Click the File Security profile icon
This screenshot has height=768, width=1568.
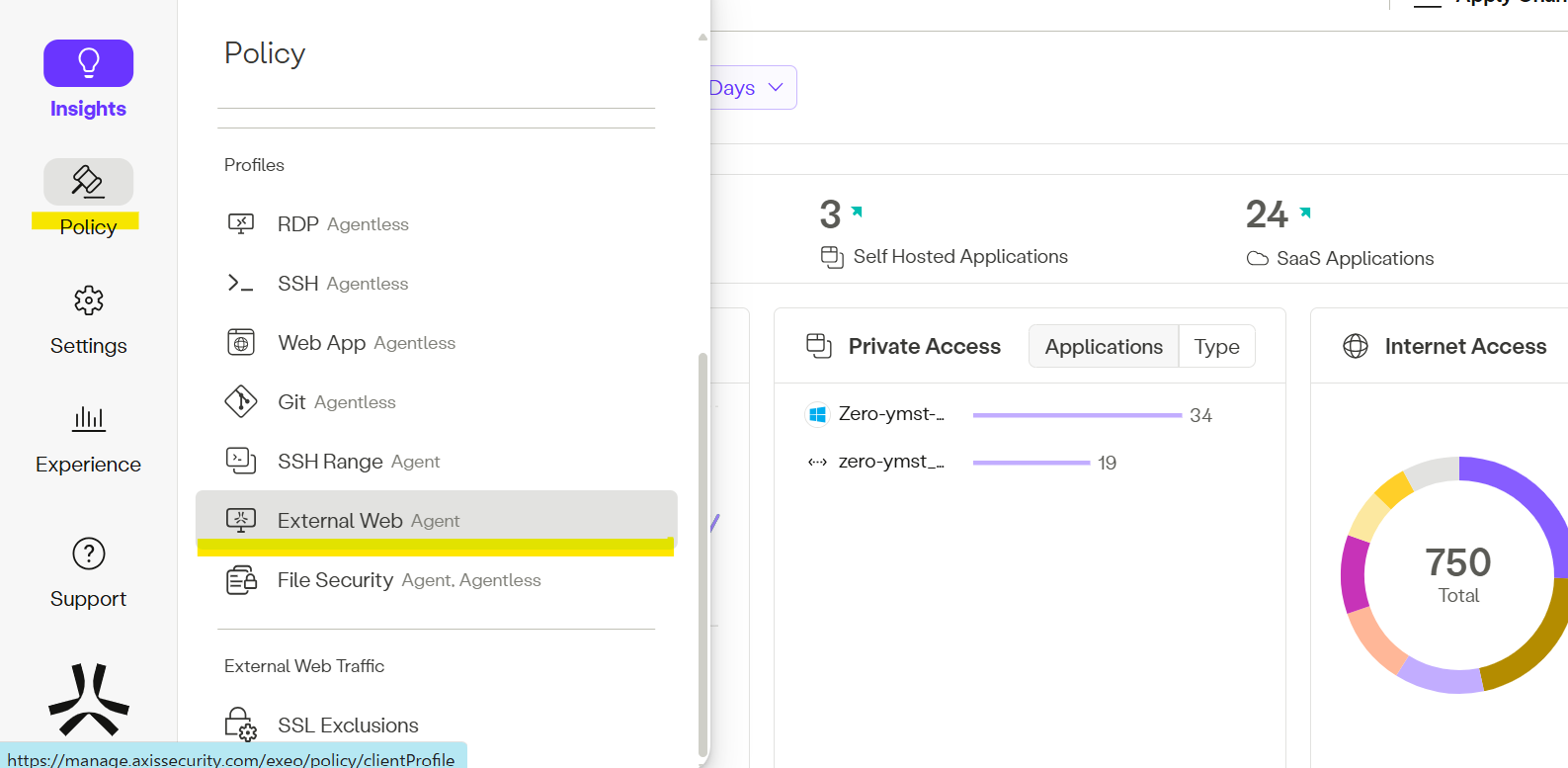(241, 580)
